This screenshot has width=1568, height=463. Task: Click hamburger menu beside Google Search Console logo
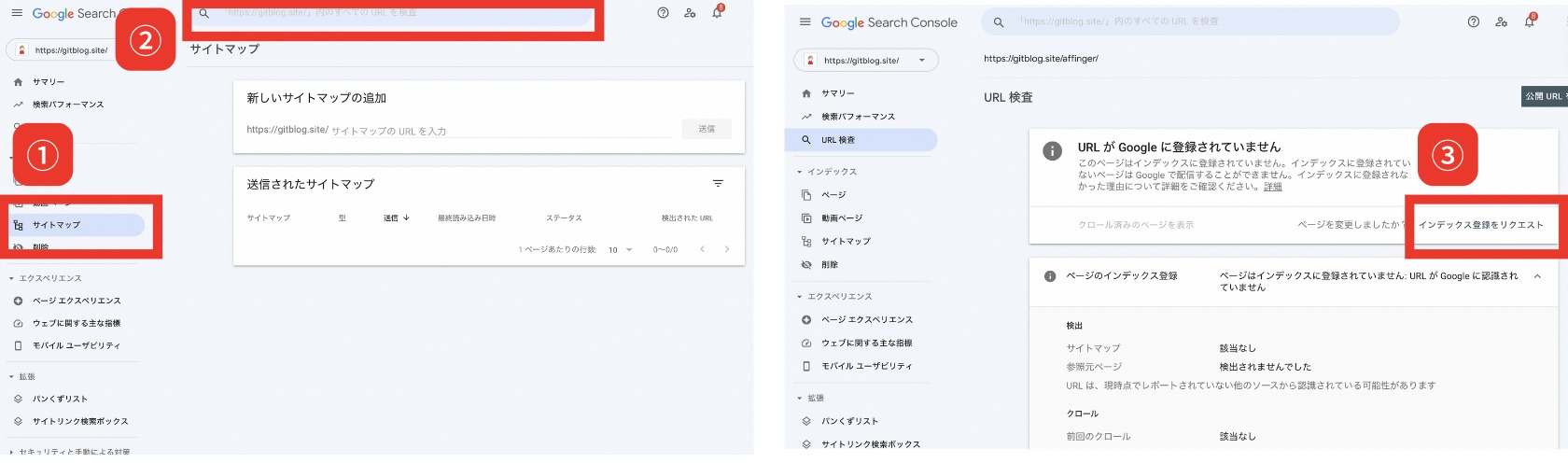pos(805,21)
